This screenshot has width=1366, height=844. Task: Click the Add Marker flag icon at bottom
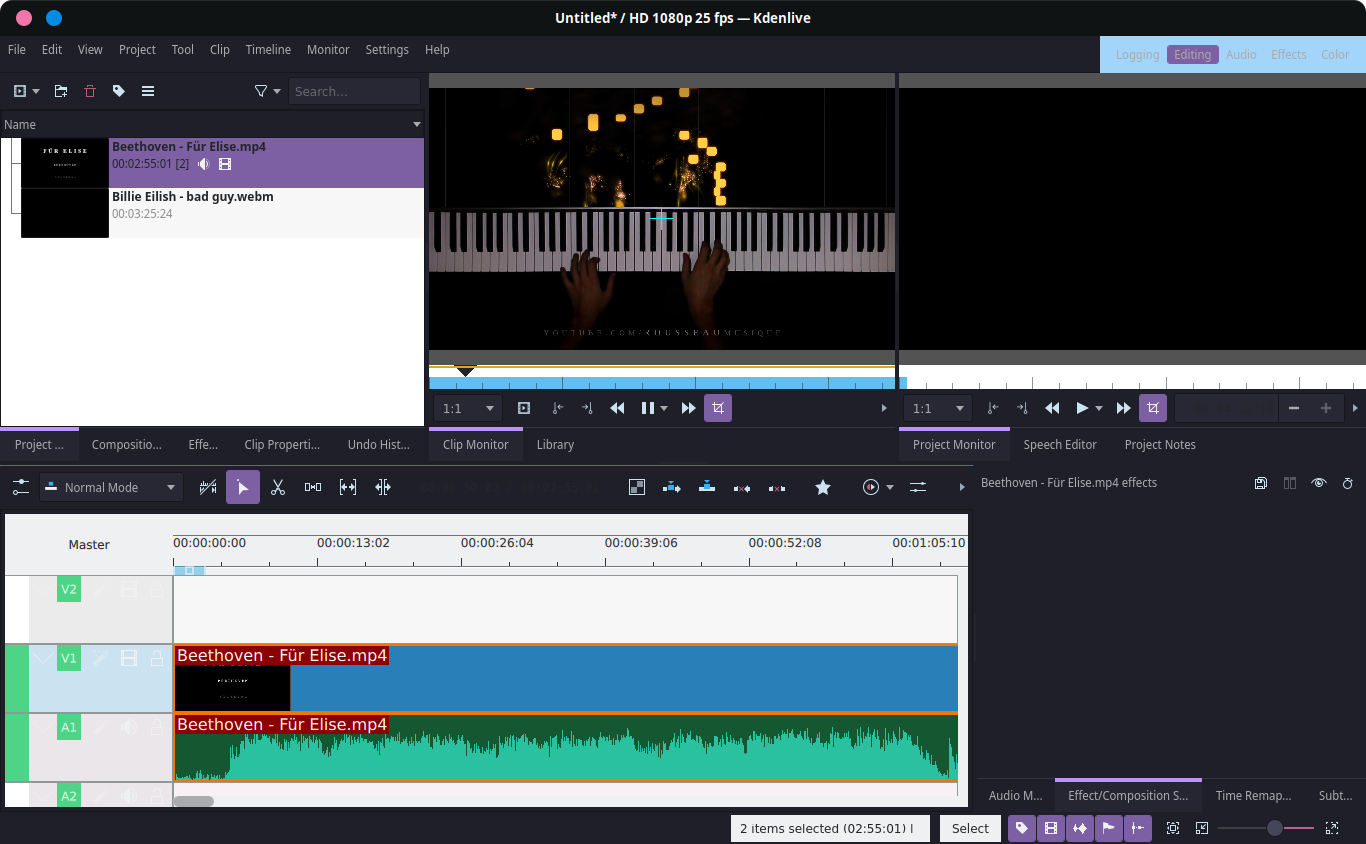pyautogui.click(x=1109, y=828)
